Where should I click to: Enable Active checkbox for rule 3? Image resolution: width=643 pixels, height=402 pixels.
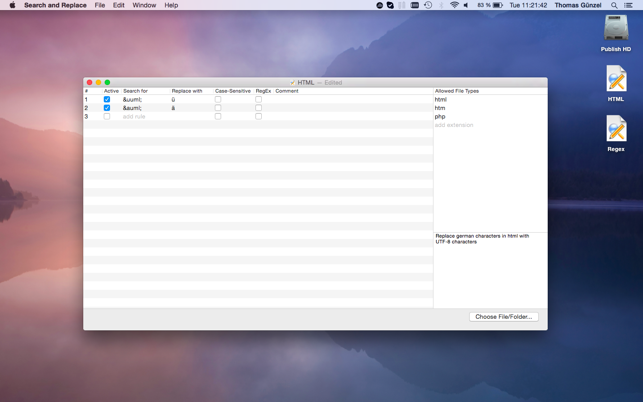click(x=107, y=116)
